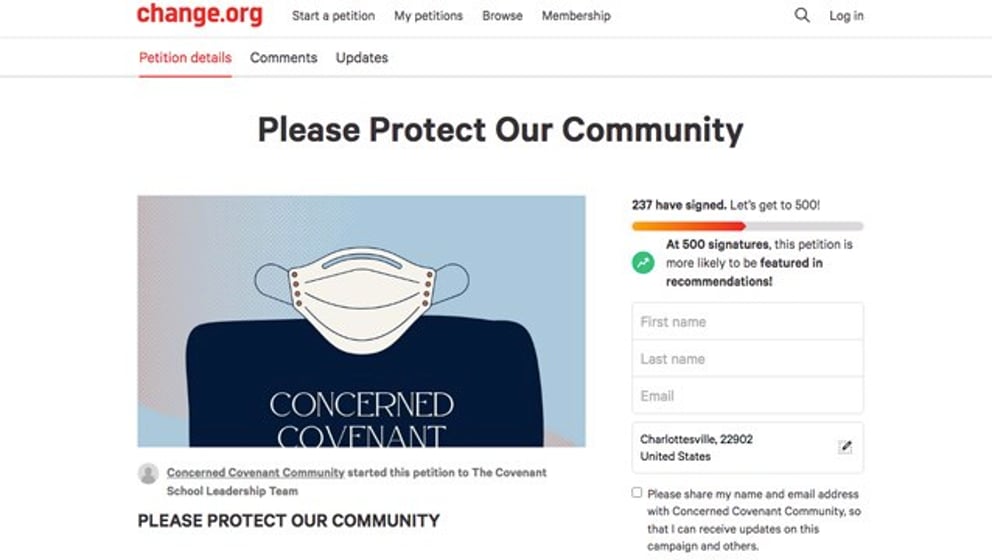Open My petitions menu item
The width and height of the screenshot is (992, 560).
point(428,16)
